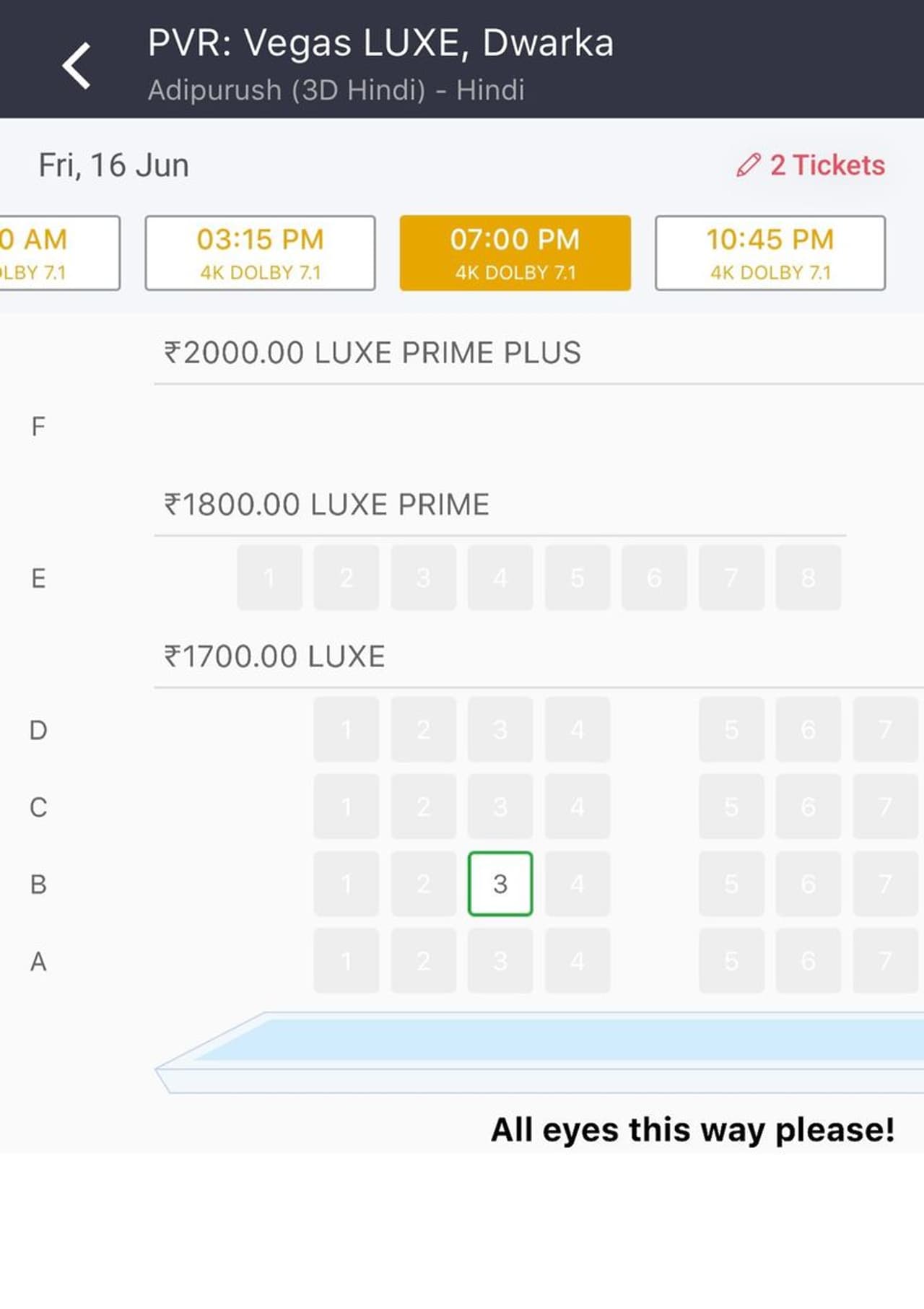This screenshot has width=924, height=1309.
Task: Select the 03:15 PM showtime
Action: point(260,253)
